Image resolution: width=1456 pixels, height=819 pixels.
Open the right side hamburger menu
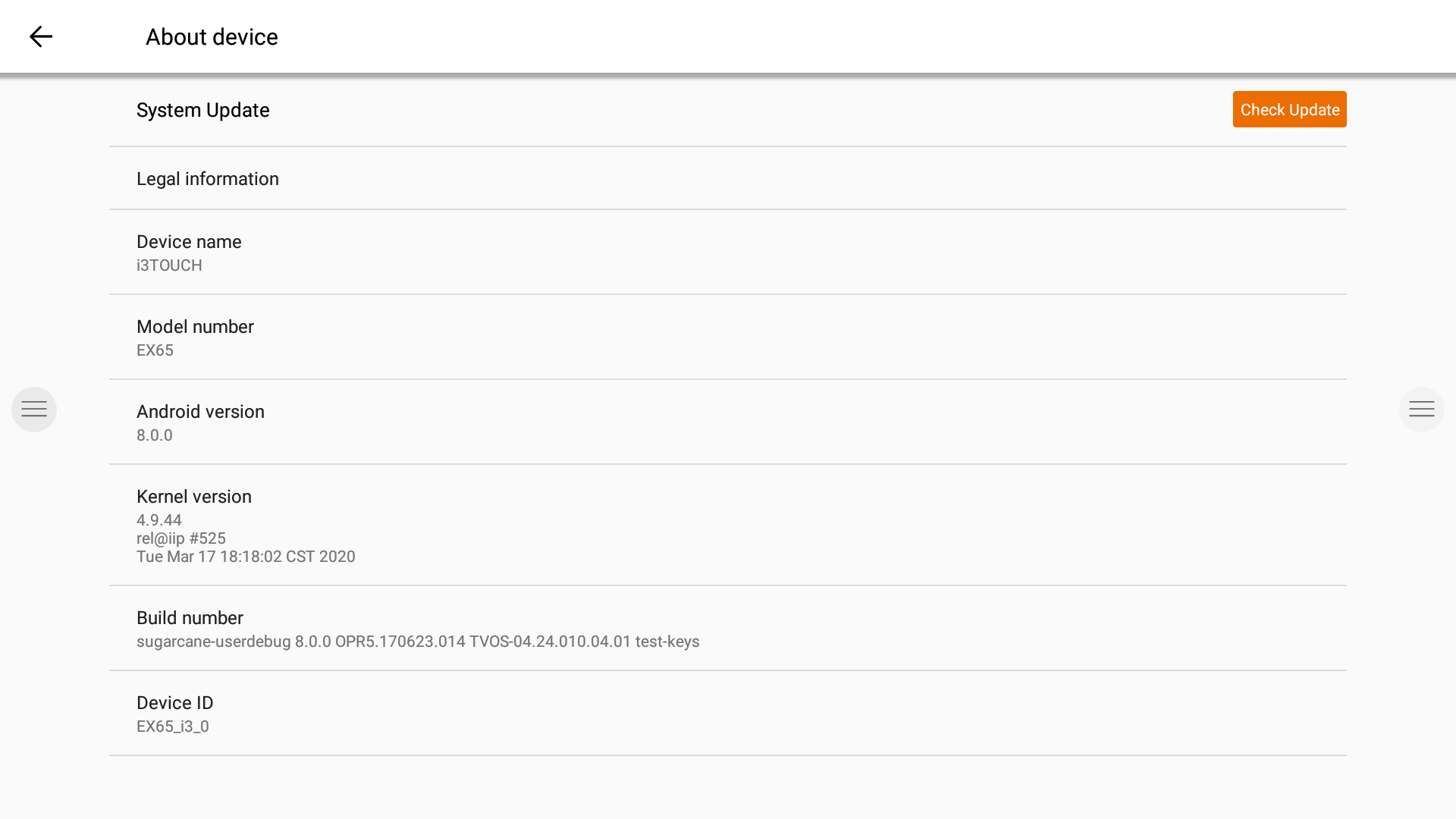1421,409
